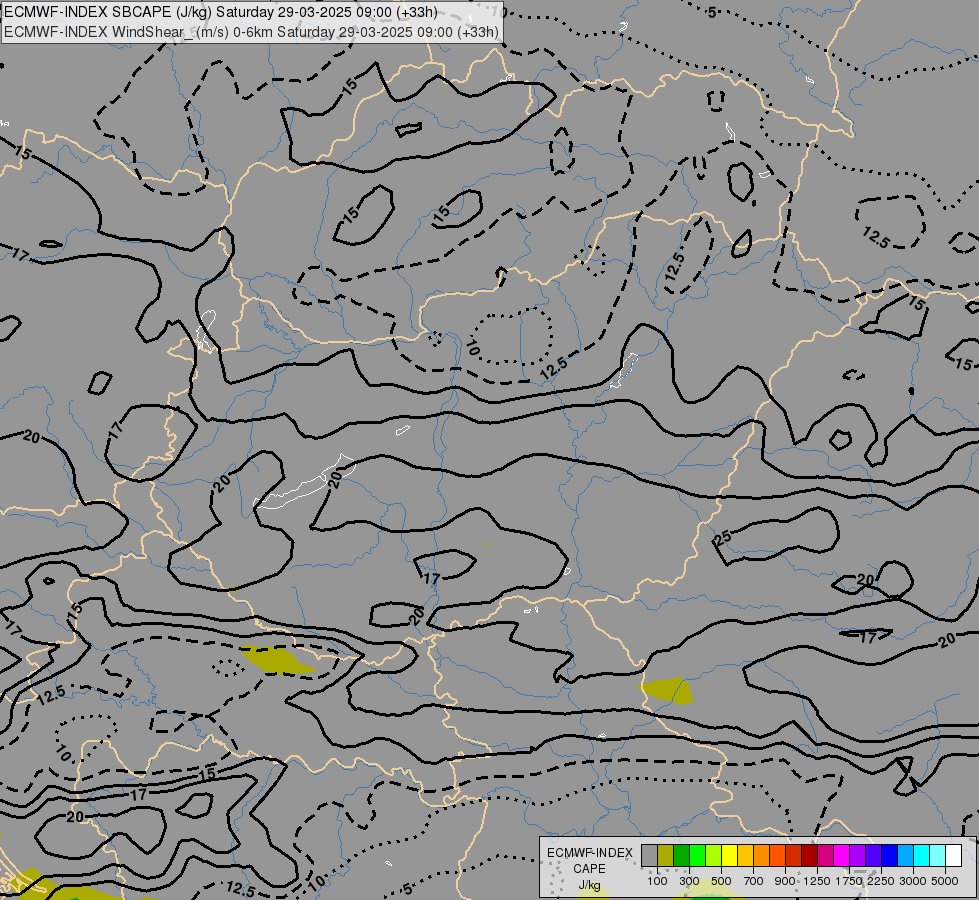Click the amber legend swatch
This screenshot has width=979, height=900.
click(x=745, y=856)
